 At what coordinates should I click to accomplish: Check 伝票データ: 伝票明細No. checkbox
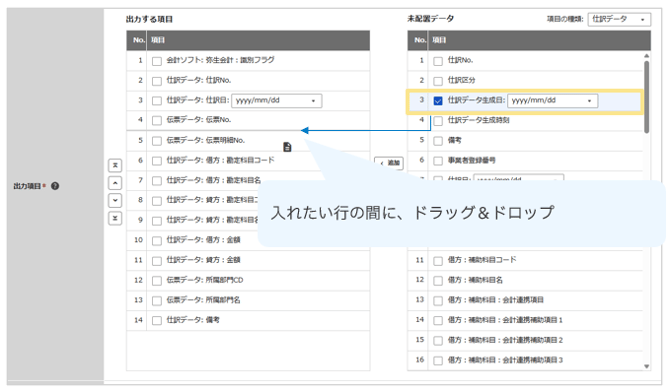click(x=157, y=141)
